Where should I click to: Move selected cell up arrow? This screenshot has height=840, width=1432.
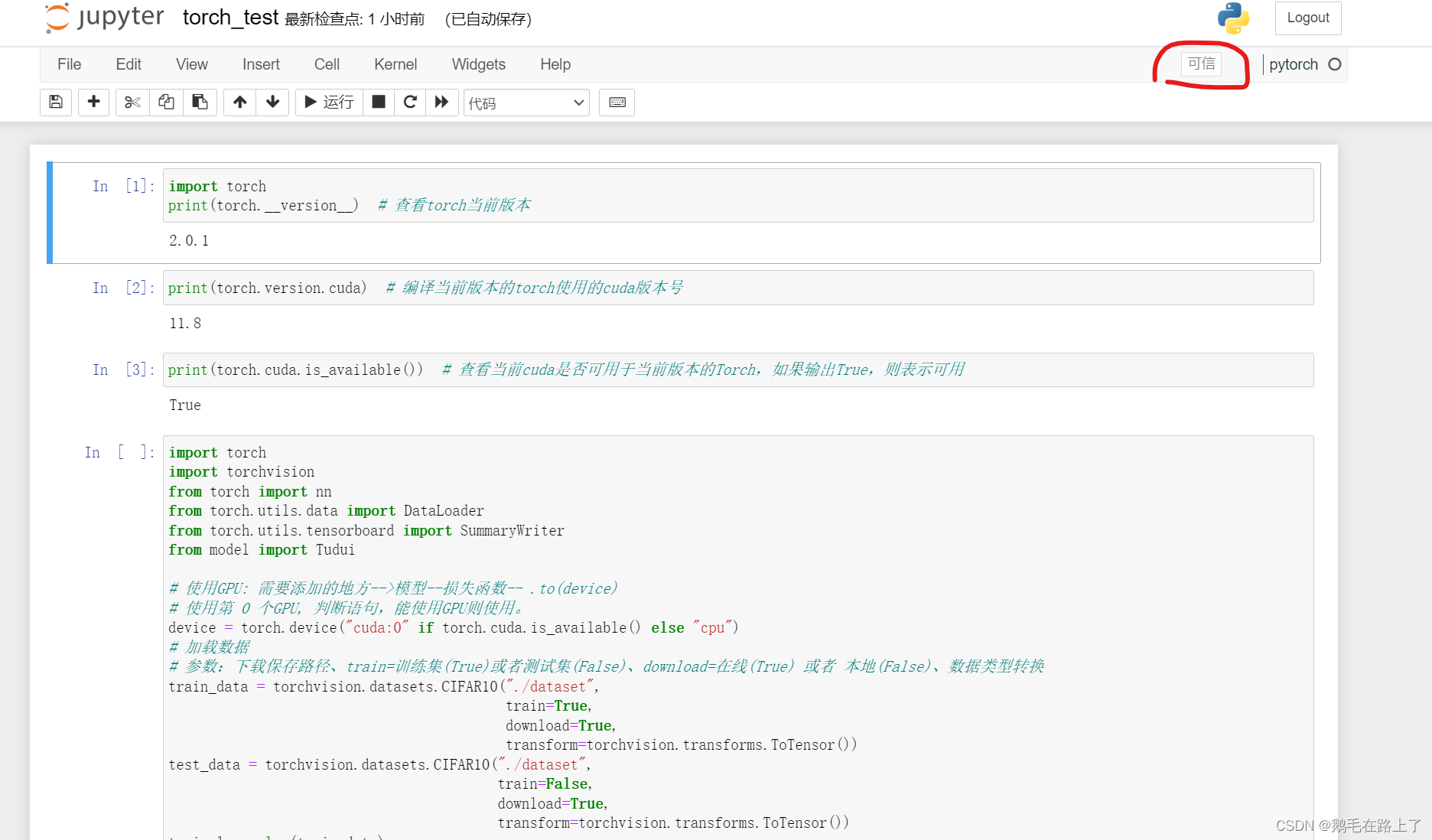[240, 103]
